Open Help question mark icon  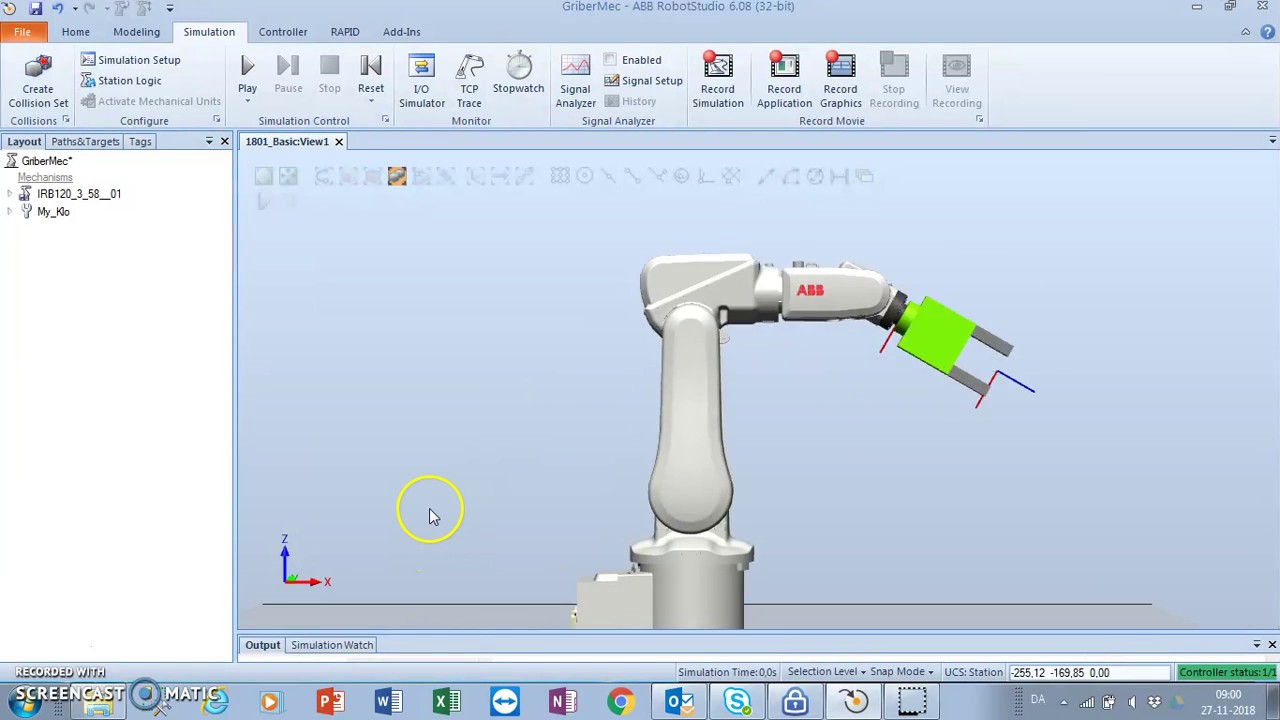point(1266,32)
